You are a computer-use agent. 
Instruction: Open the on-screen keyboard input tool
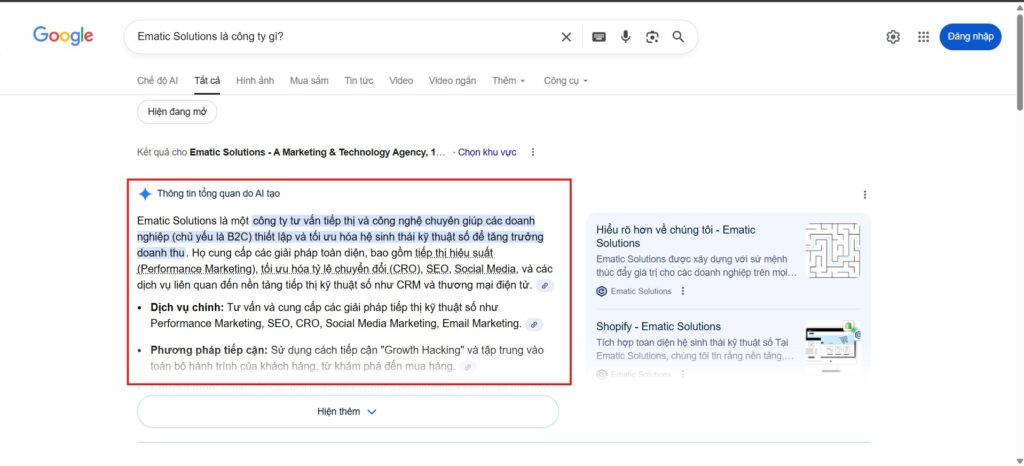(599, 37)
